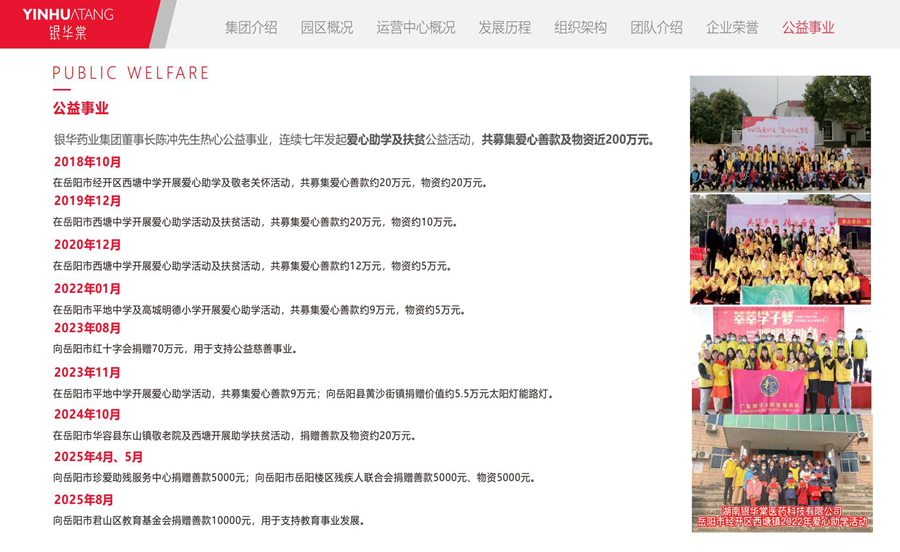Viewport: 900px width, 552px height.
Task: Open the top group photo with yellow jackets
Action: pos(780,133)
